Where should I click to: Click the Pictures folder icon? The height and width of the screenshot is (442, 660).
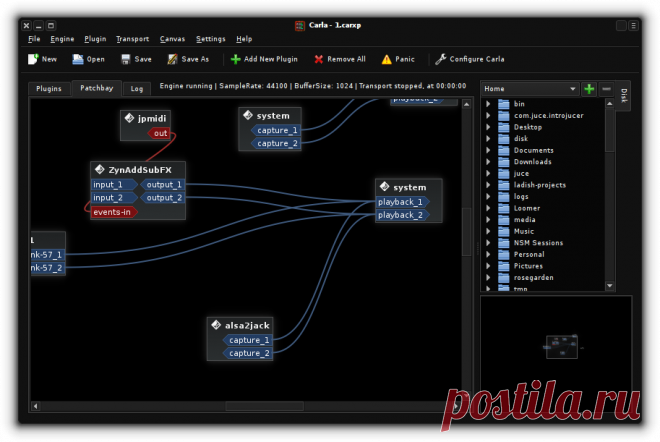(503, 266)
